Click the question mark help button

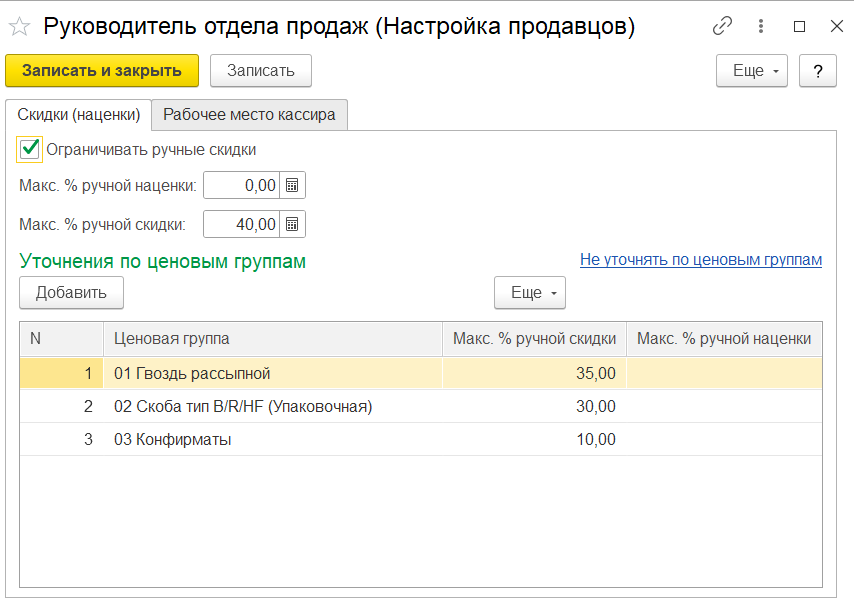817,71
